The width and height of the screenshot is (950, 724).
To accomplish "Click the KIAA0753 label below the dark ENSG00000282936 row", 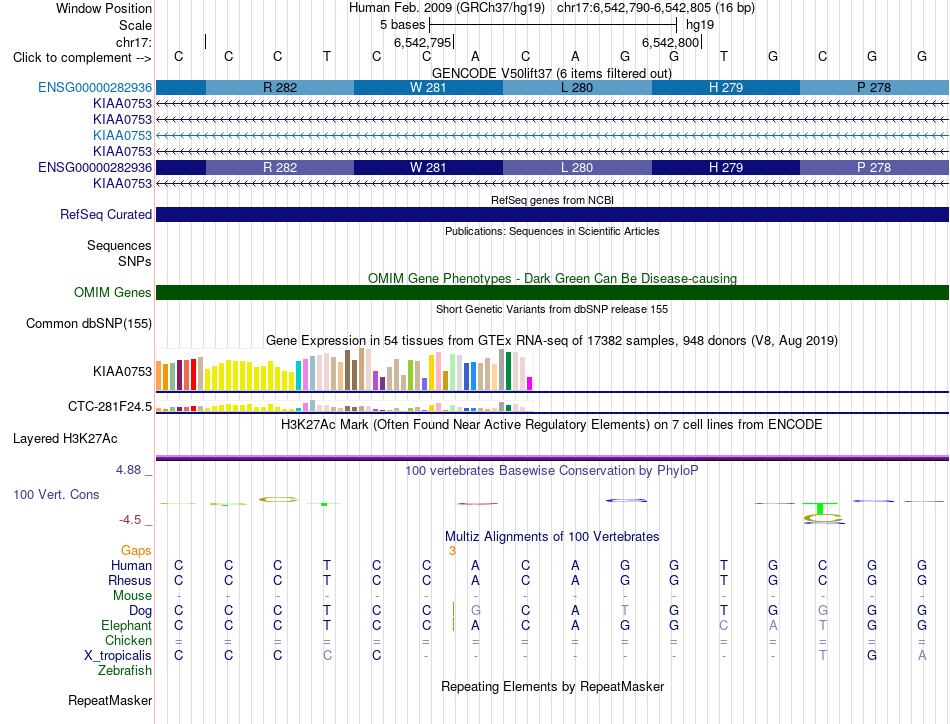I will point(122,183).
